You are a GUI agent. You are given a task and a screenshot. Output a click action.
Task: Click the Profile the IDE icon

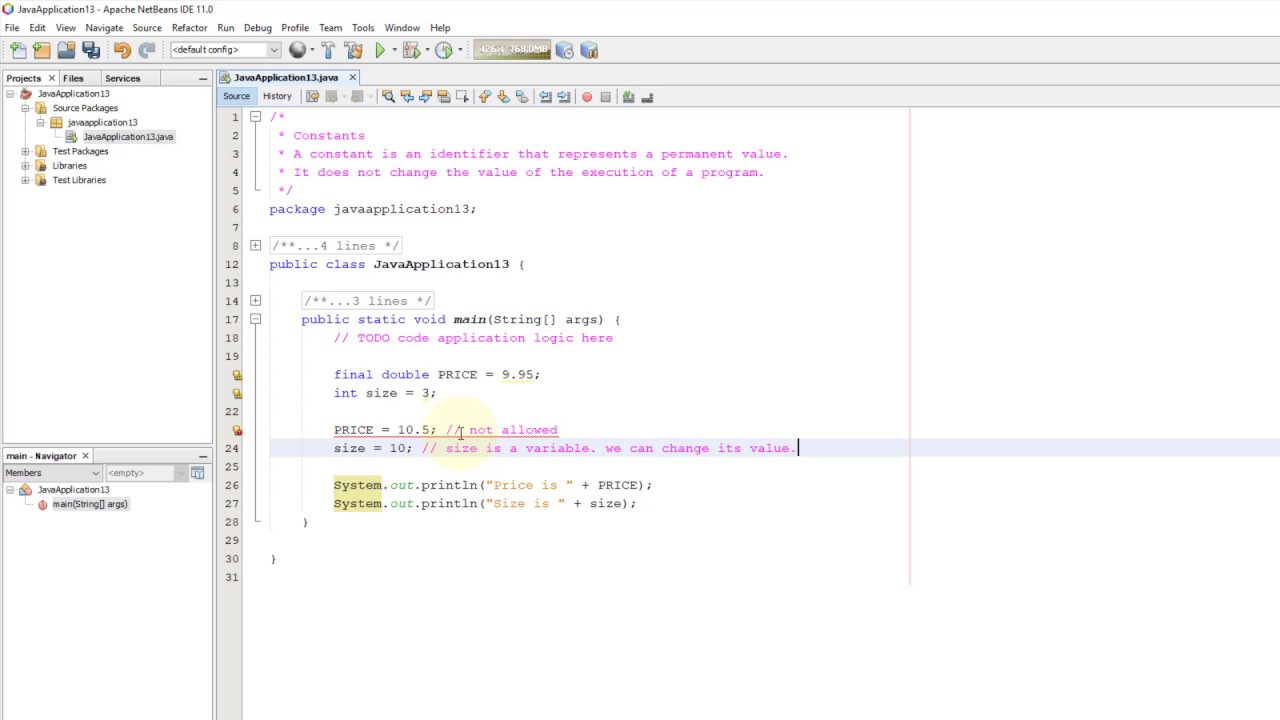coord(564,50)
